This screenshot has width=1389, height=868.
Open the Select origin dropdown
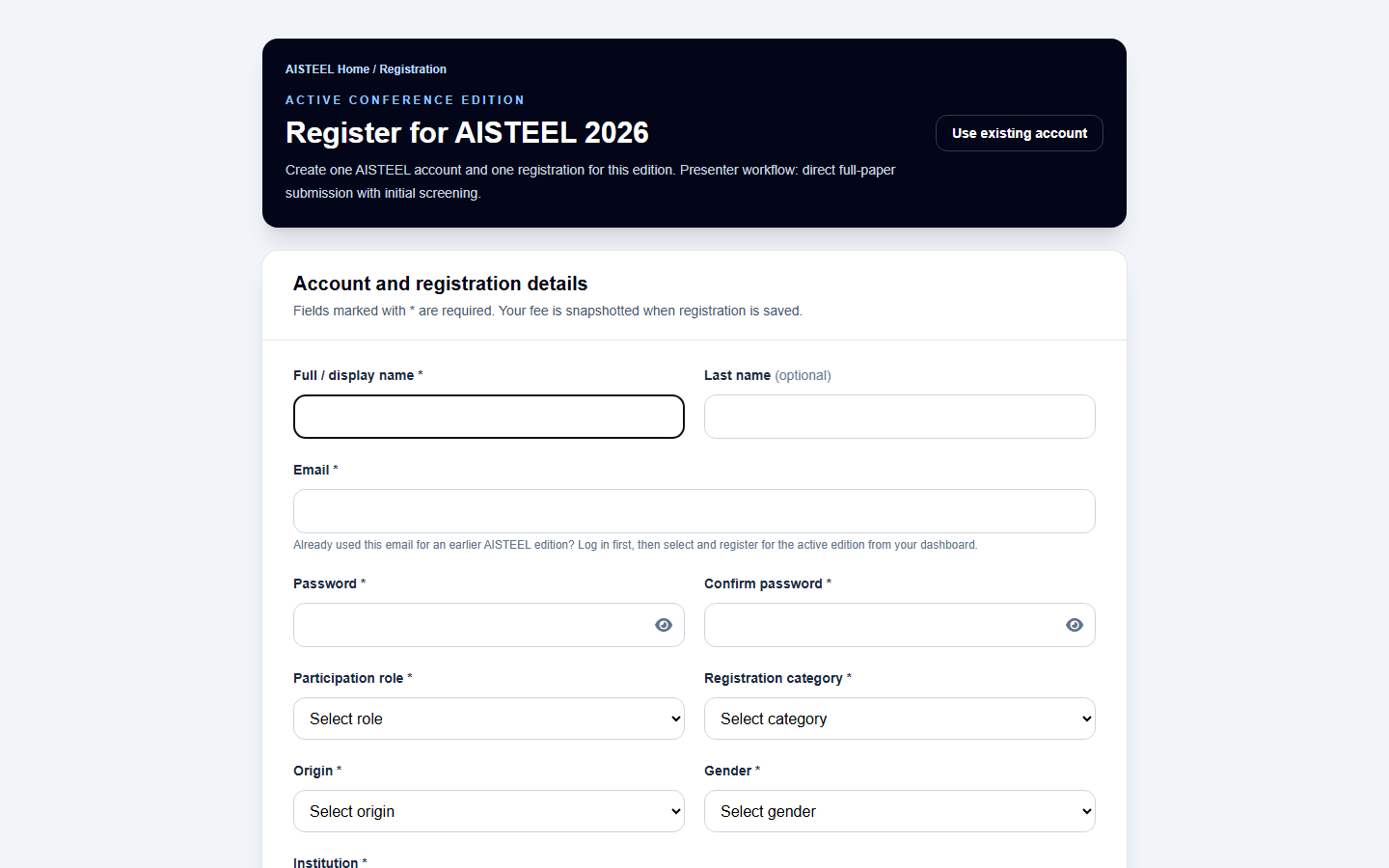point(489,811)
